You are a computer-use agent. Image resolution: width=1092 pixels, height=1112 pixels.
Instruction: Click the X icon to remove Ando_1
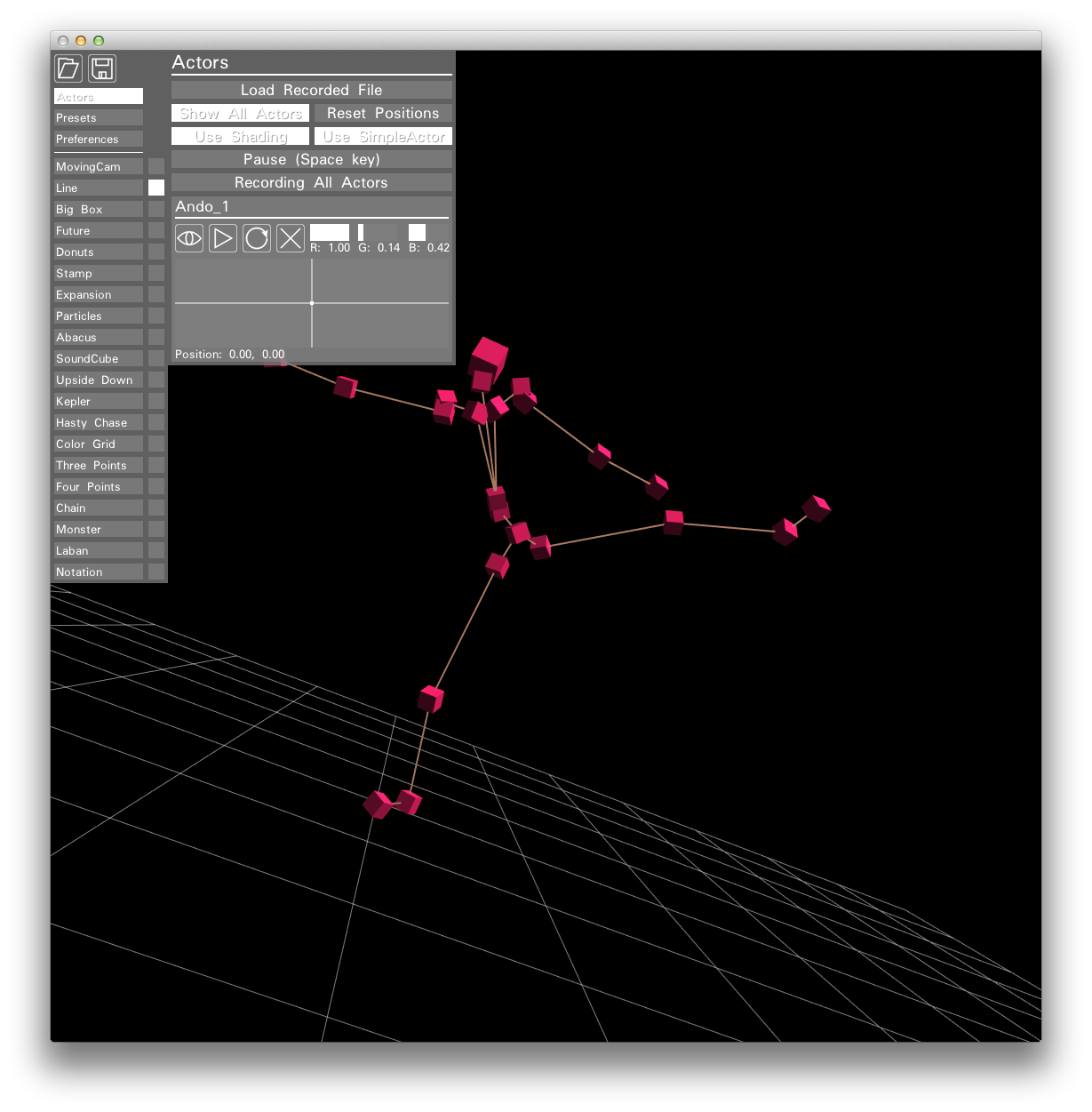pos(291,238)
